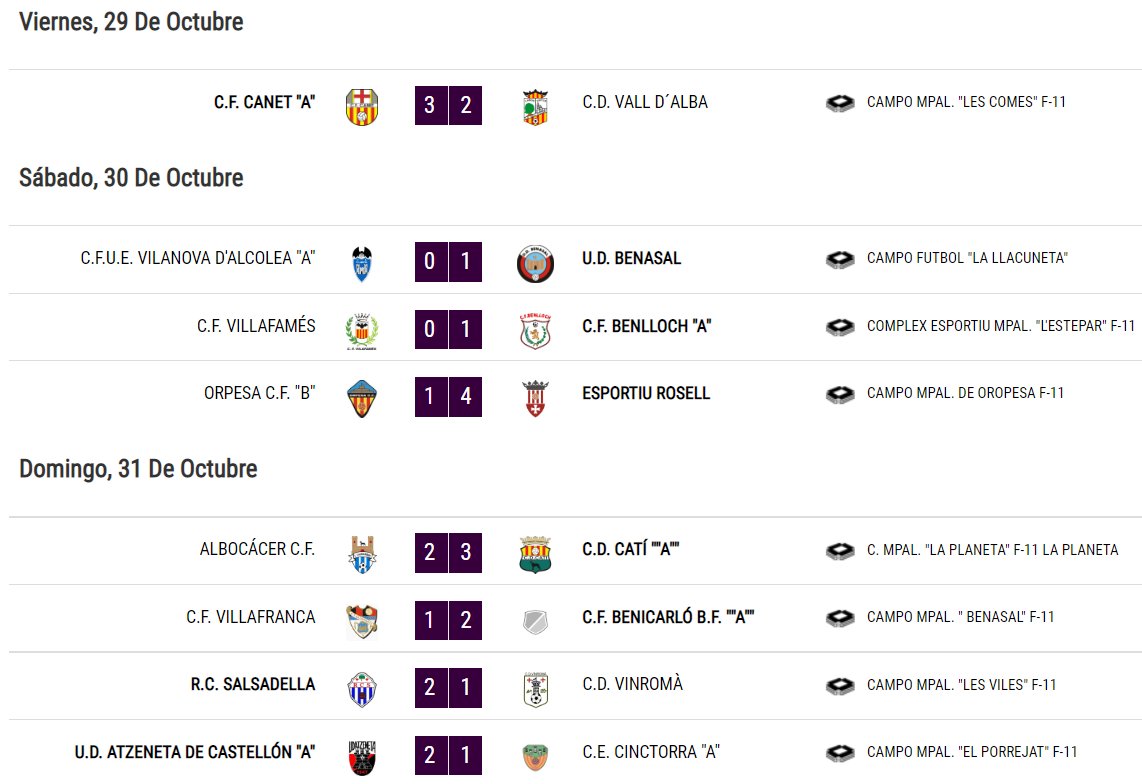Select the C.F. Villafamés crest icon

(362, 331)
